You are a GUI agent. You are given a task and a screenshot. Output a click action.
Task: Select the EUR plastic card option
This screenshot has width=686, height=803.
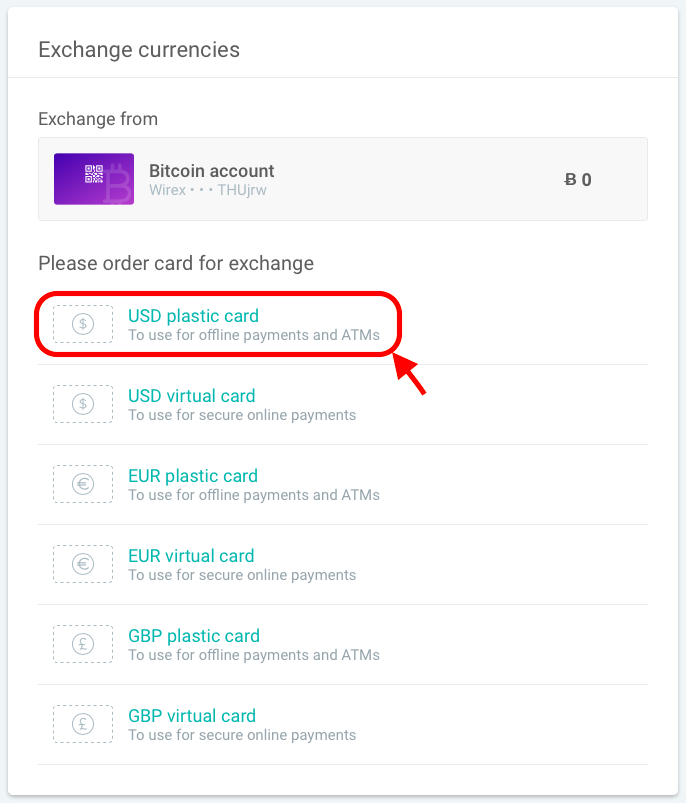click(x=192, y=476)
